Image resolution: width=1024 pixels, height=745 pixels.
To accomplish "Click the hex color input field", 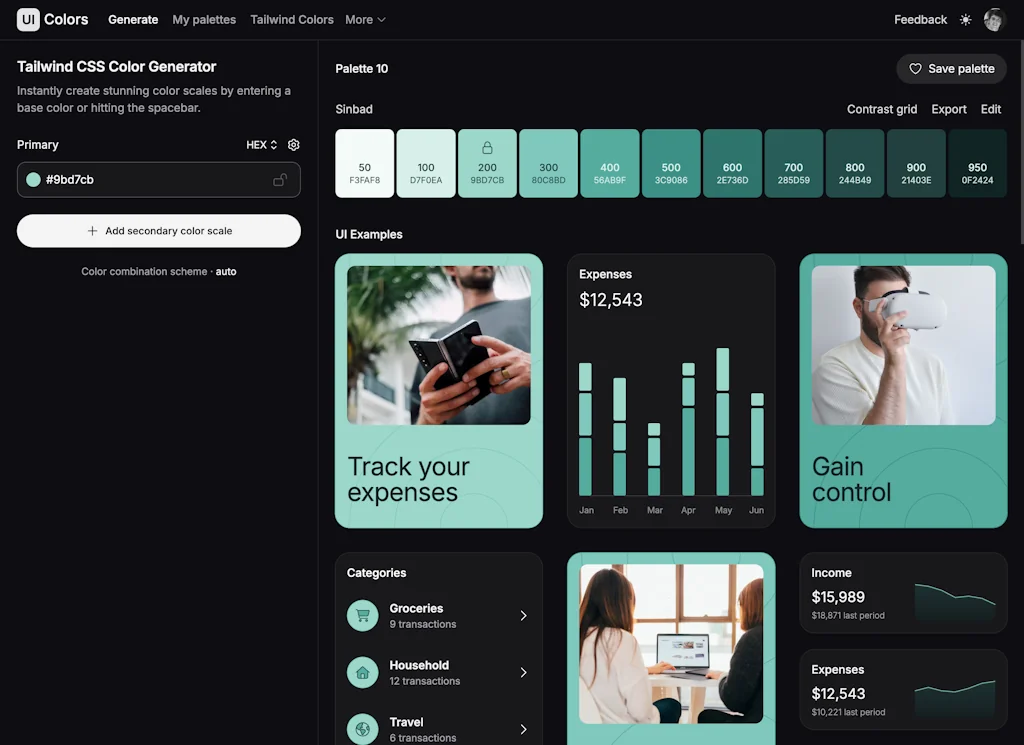I will pyautogui.click(x=150, y=180).
